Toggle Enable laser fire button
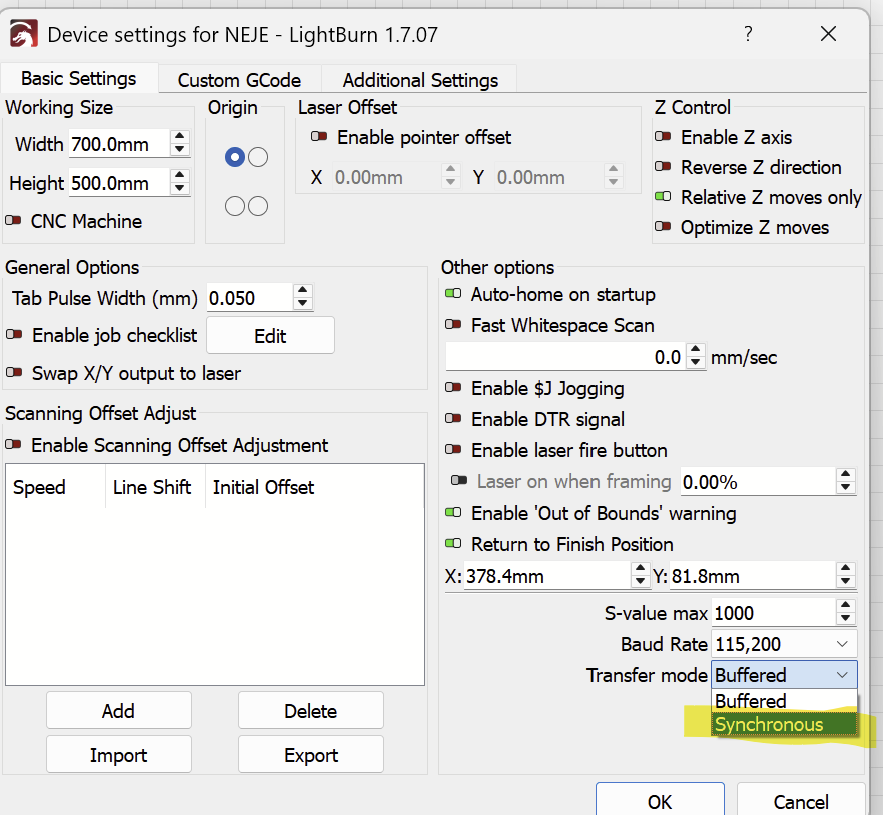 click(x=453, y=450)
